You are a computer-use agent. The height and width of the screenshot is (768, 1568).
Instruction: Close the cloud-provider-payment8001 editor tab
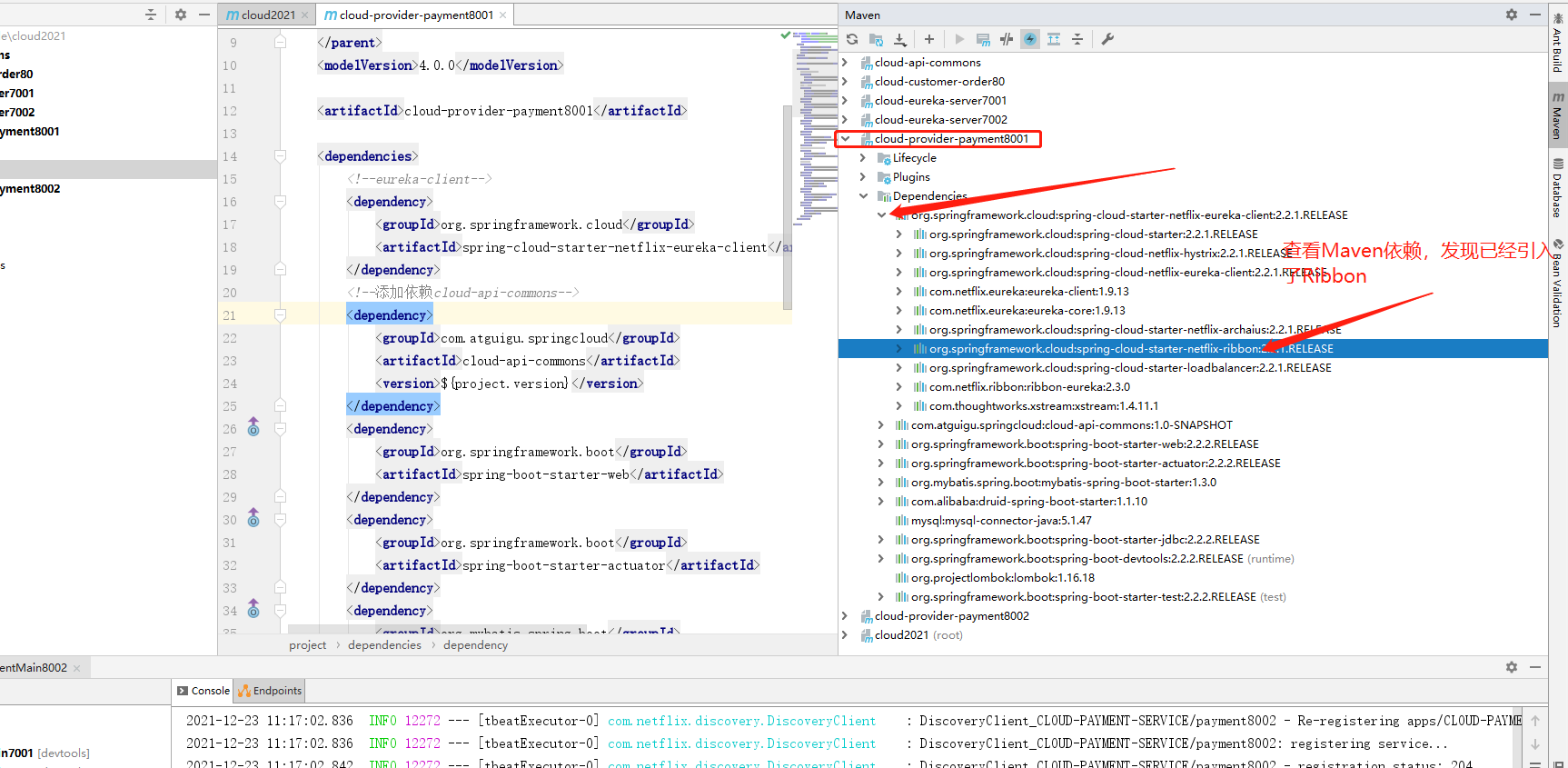(x=502, y=15)
